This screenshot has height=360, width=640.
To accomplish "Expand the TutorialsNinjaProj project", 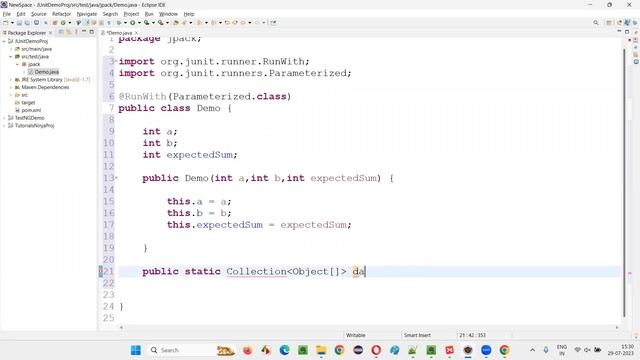I will point(4,126).
